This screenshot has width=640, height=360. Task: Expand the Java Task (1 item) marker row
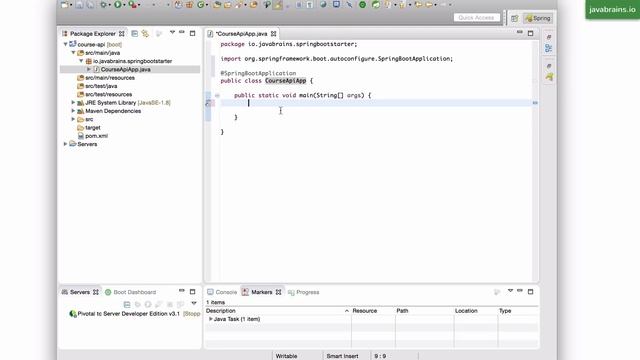[x=211, y=319]
